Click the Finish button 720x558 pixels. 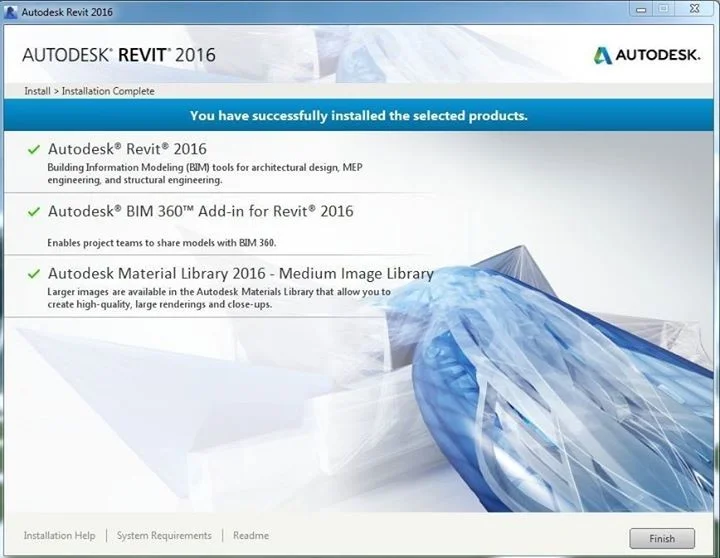click(x=662, y=538)
